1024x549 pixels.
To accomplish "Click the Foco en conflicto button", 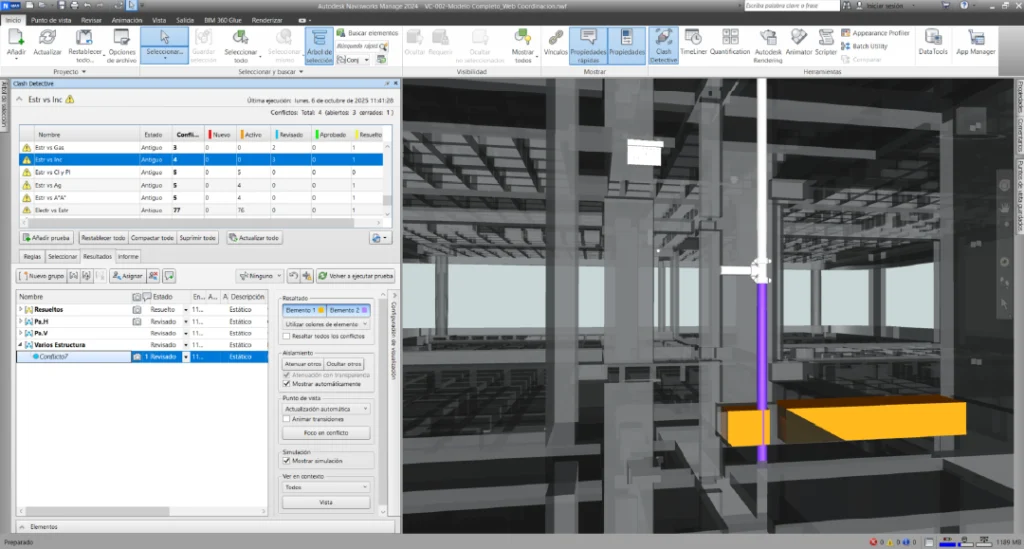I will pyautogui.click(x=326, y=433).
